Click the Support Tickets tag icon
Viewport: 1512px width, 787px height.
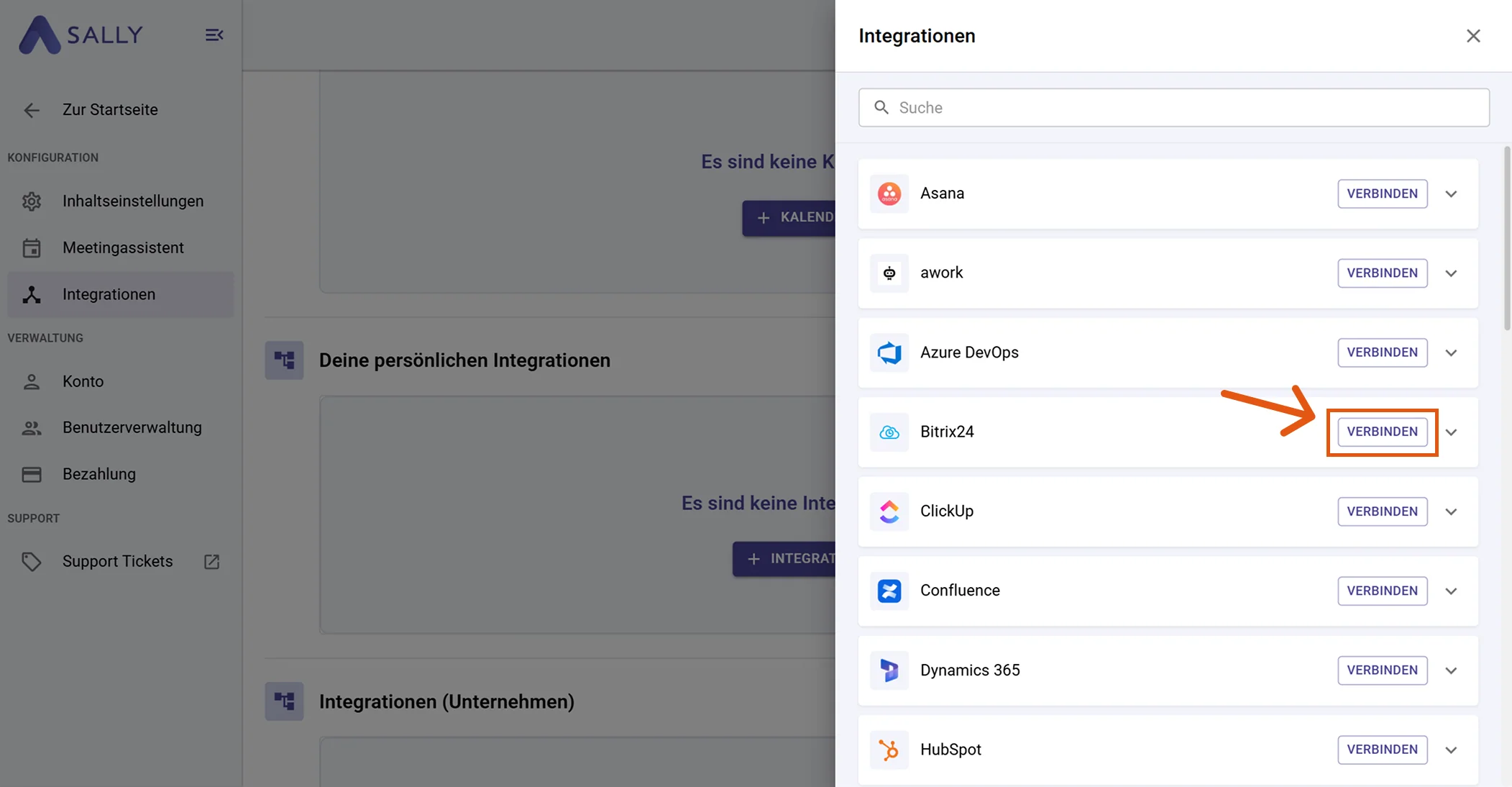(32, 561)
